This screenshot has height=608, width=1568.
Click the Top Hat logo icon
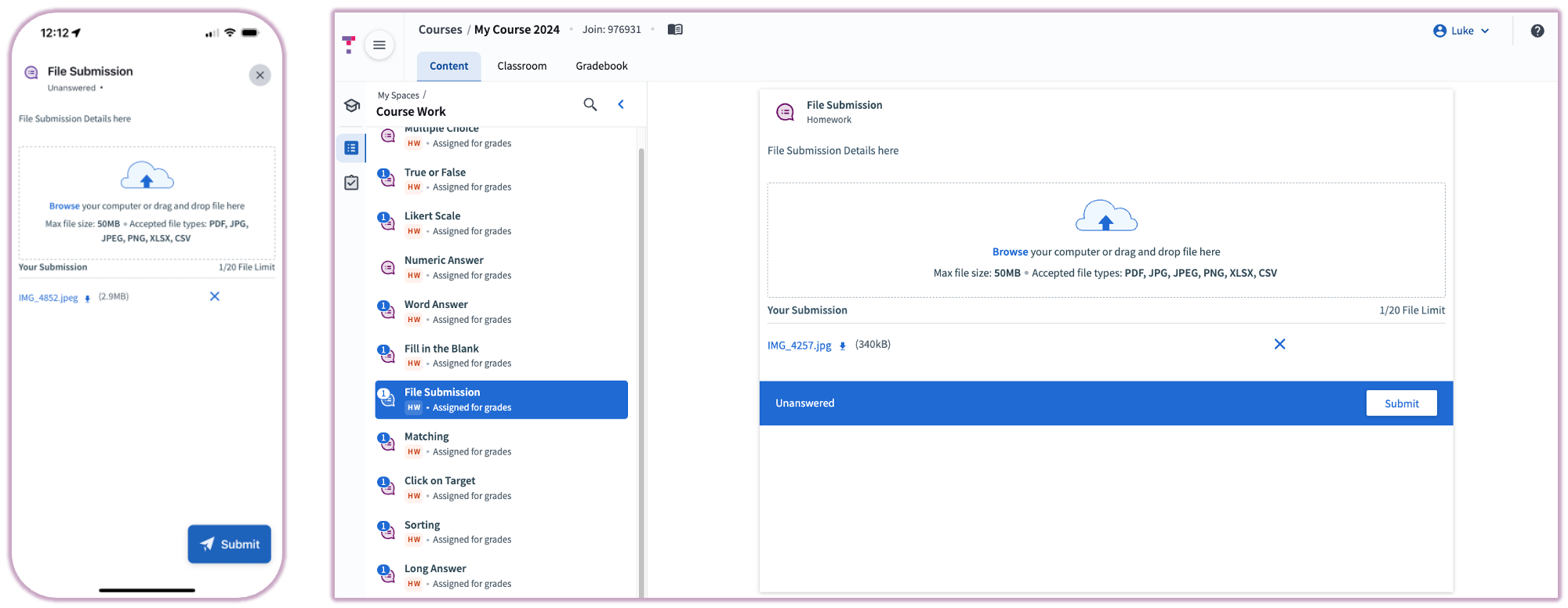(x=349, y=45)
